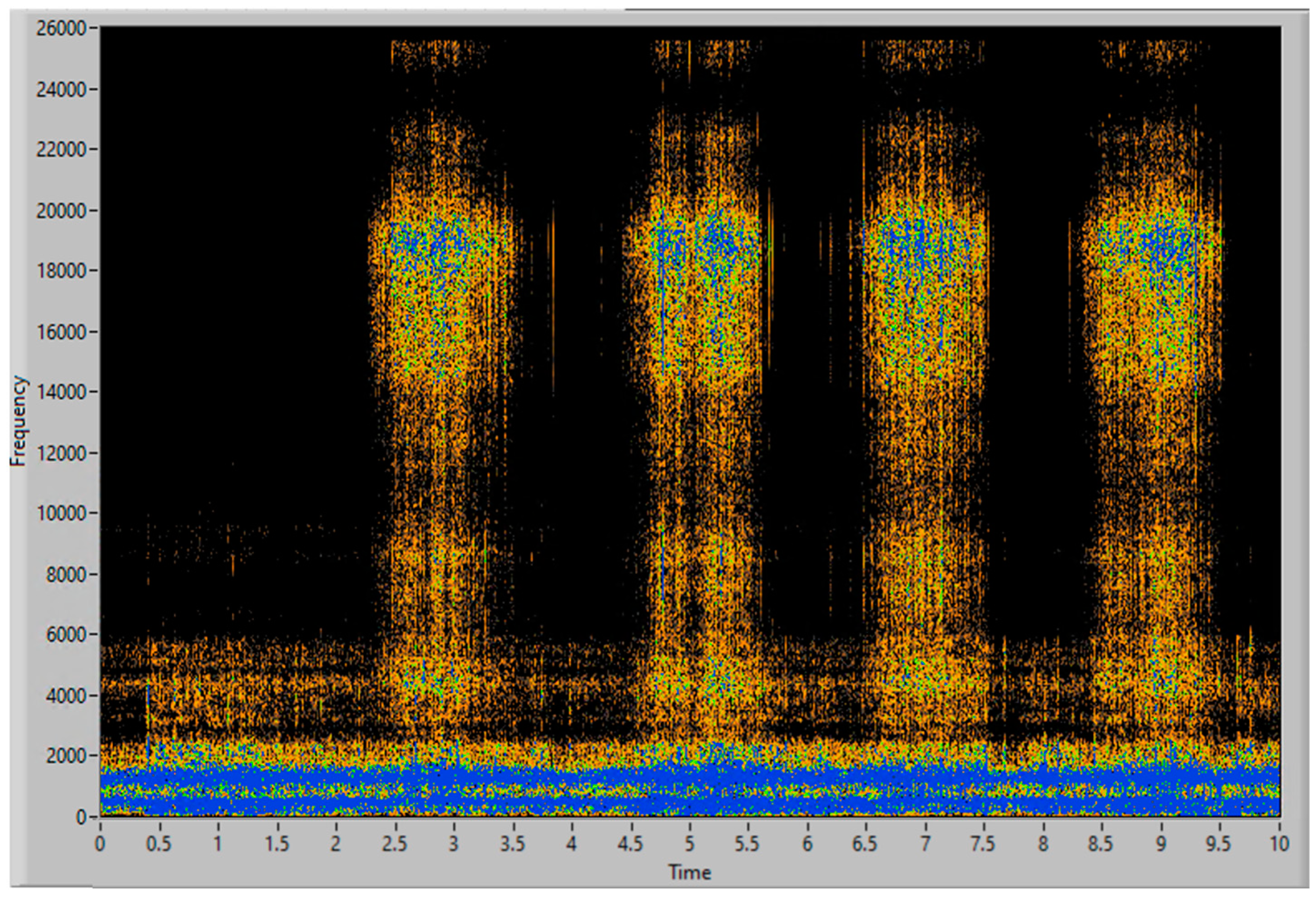Select the 14000 frequency tick label
The width and height of the screenshot is (1316, 899).
coord(61,392)
